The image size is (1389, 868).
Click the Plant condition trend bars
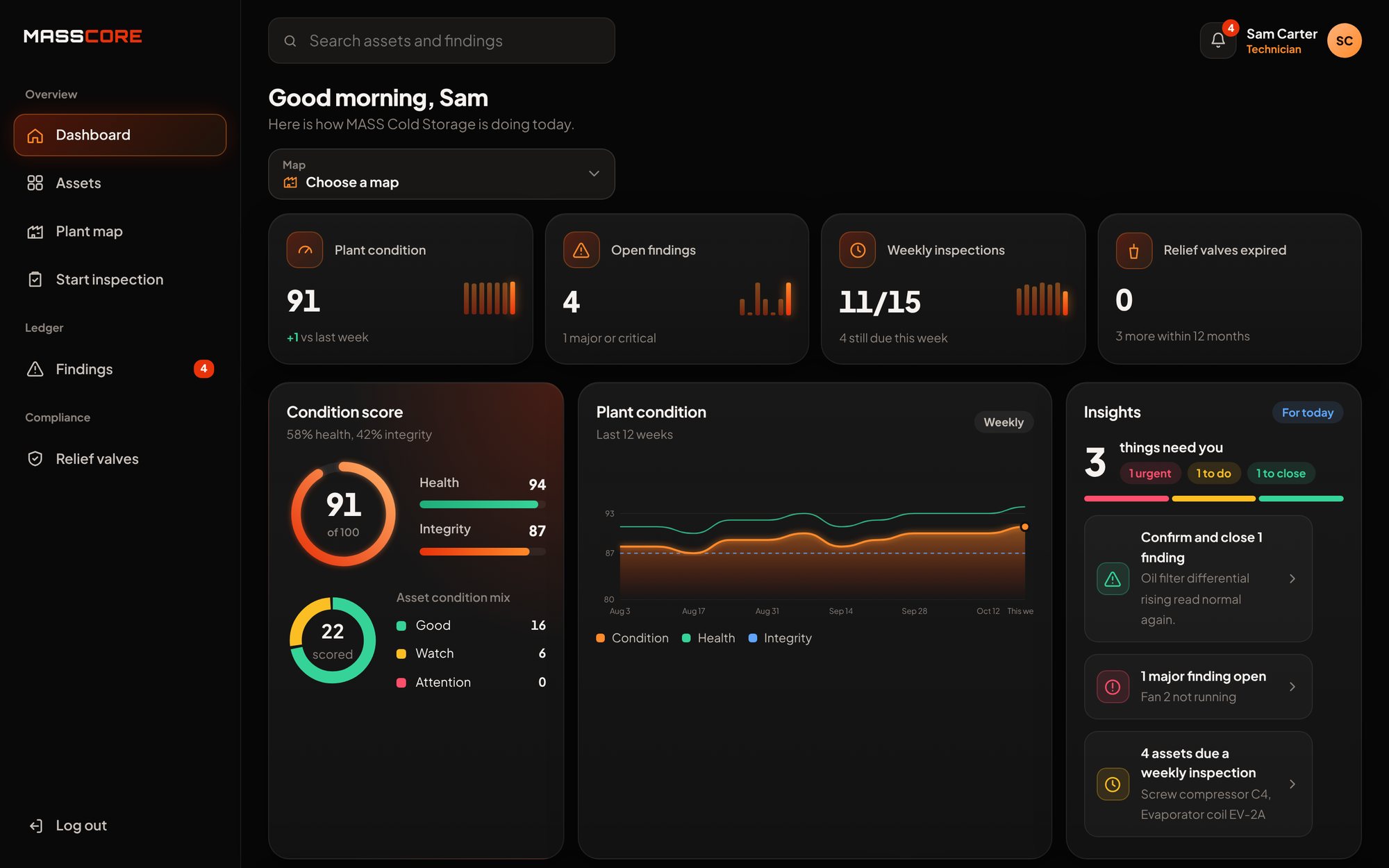pos(490,299)
